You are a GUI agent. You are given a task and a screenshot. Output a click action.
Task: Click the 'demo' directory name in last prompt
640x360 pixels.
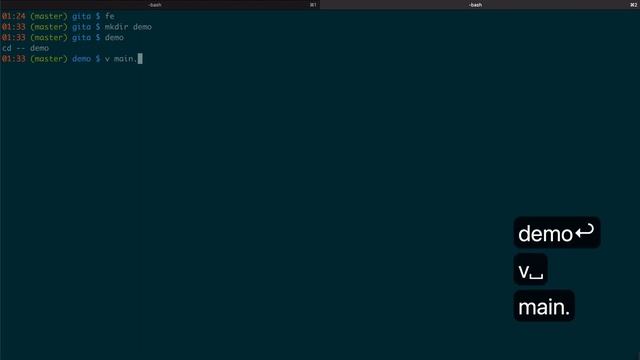(x=81, y=59)
